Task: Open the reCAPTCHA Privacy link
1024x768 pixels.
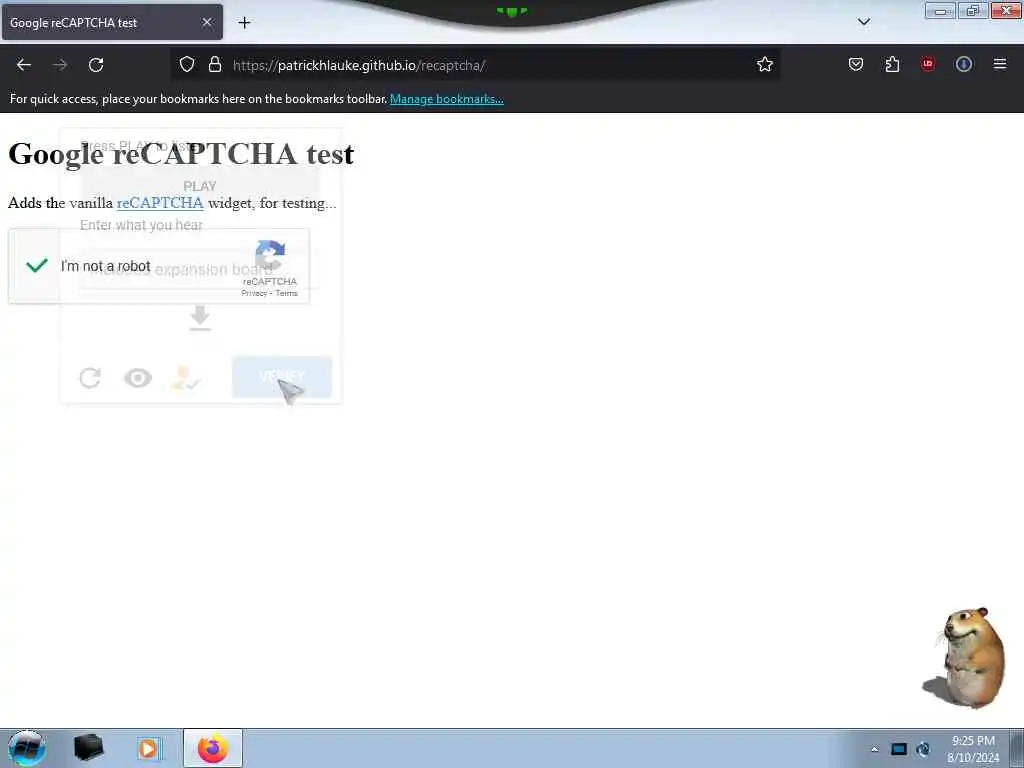Action: point(254,293)
